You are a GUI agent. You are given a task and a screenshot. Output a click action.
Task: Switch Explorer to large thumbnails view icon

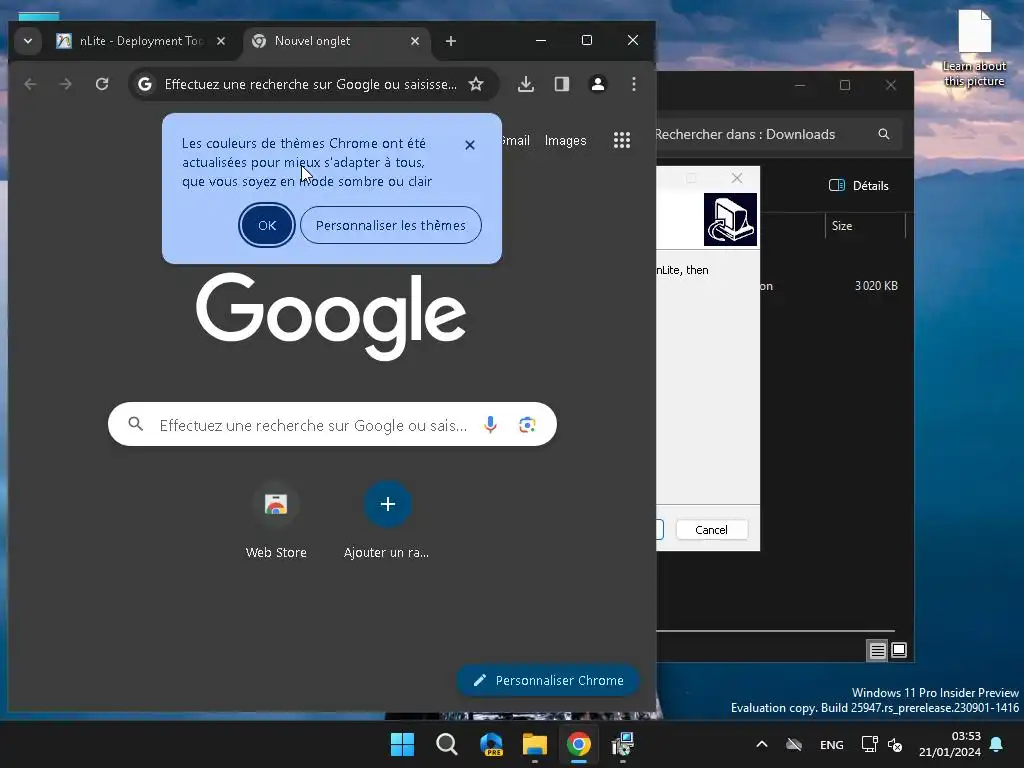point(899,650)
